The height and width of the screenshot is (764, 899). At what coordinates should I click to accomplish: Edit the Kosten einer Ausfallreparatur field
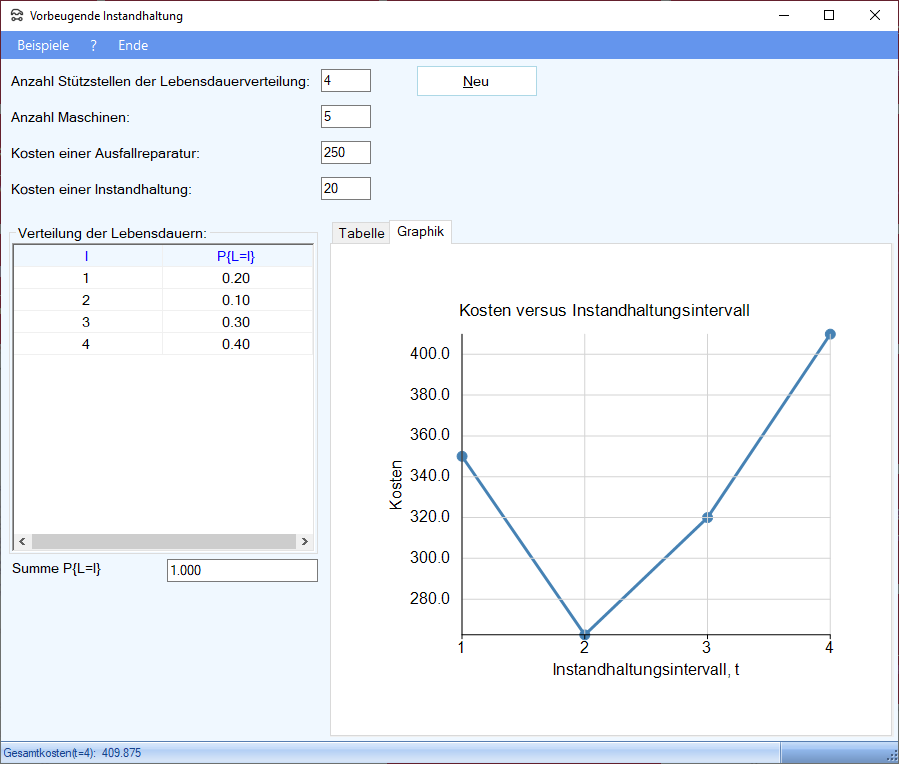pyautogui.click(x=345, y=152)
